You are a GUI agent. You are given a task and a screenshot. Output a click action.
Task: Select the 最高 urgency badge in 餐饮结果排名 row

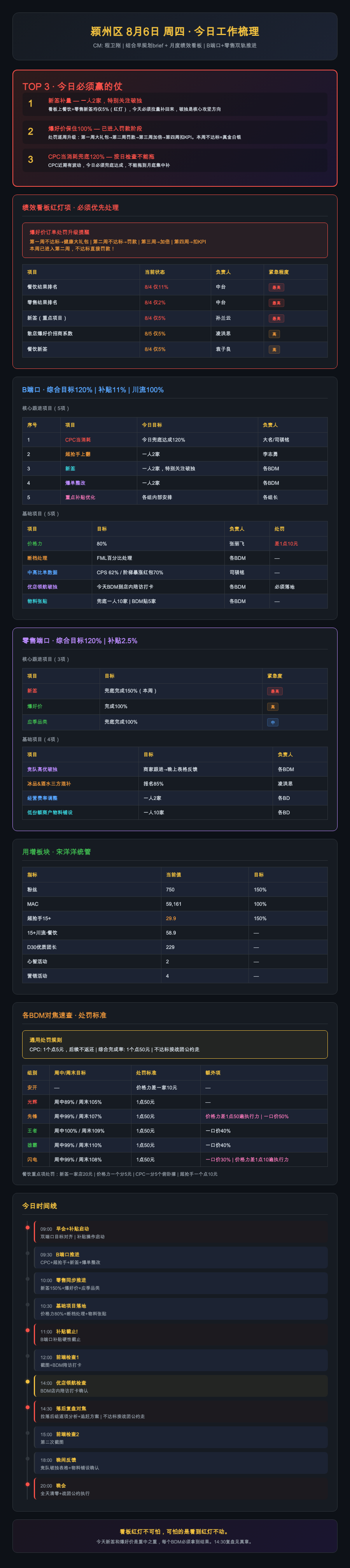pyautogui.click(x=276, y=287)
